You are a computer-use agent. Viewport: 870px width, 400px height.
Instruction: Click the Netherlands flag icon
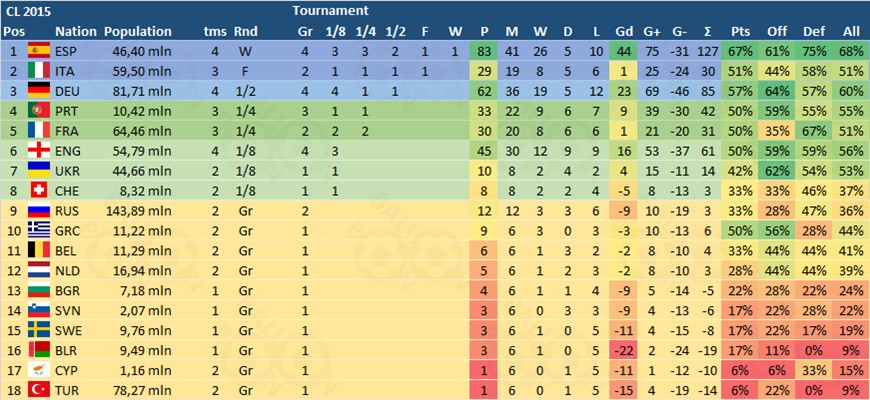pos(40,271)
